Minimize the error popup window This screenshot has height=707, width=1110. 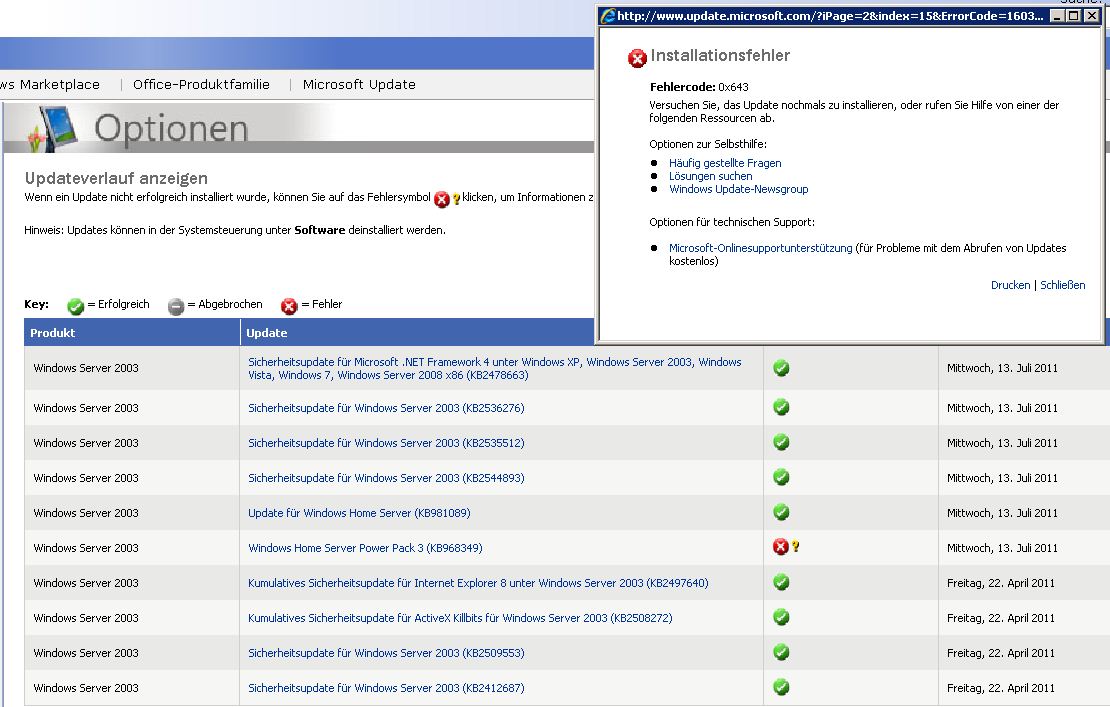[x=1057, y=16]
